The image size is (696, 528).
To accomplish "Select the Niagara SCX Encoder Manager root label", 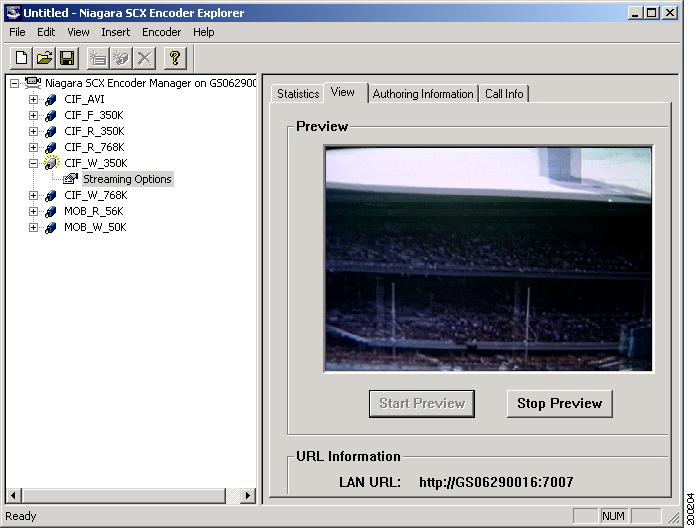I will [150, 83].
